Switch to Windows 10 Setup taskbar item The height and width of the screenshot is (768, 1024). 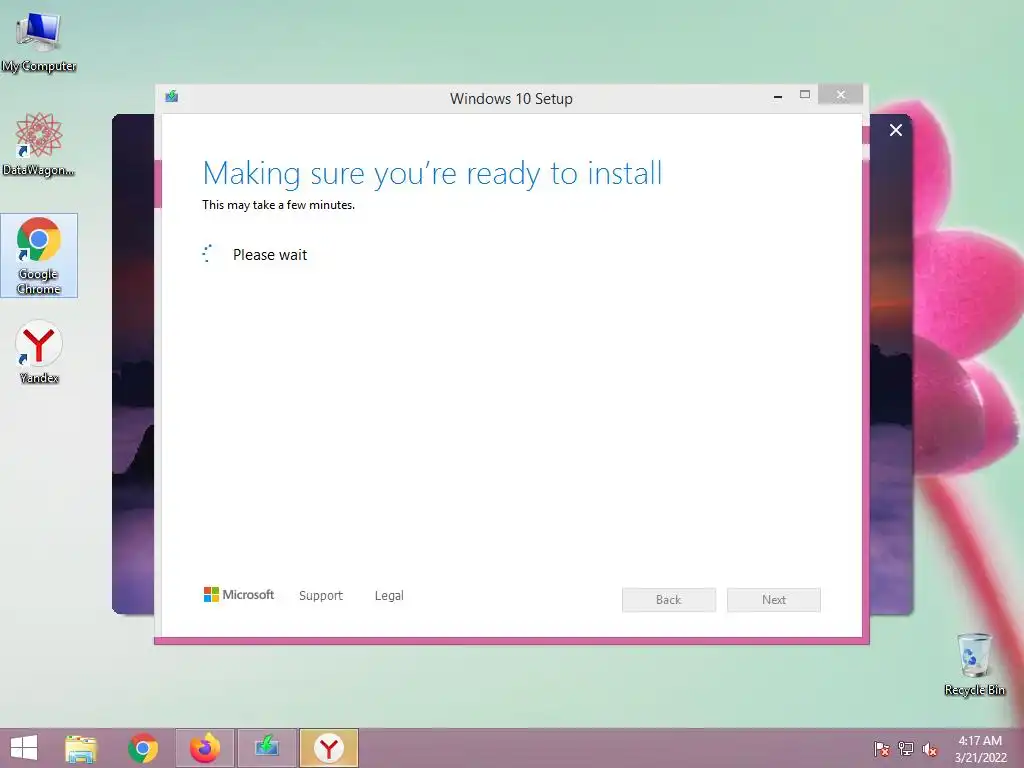[267, 748]
